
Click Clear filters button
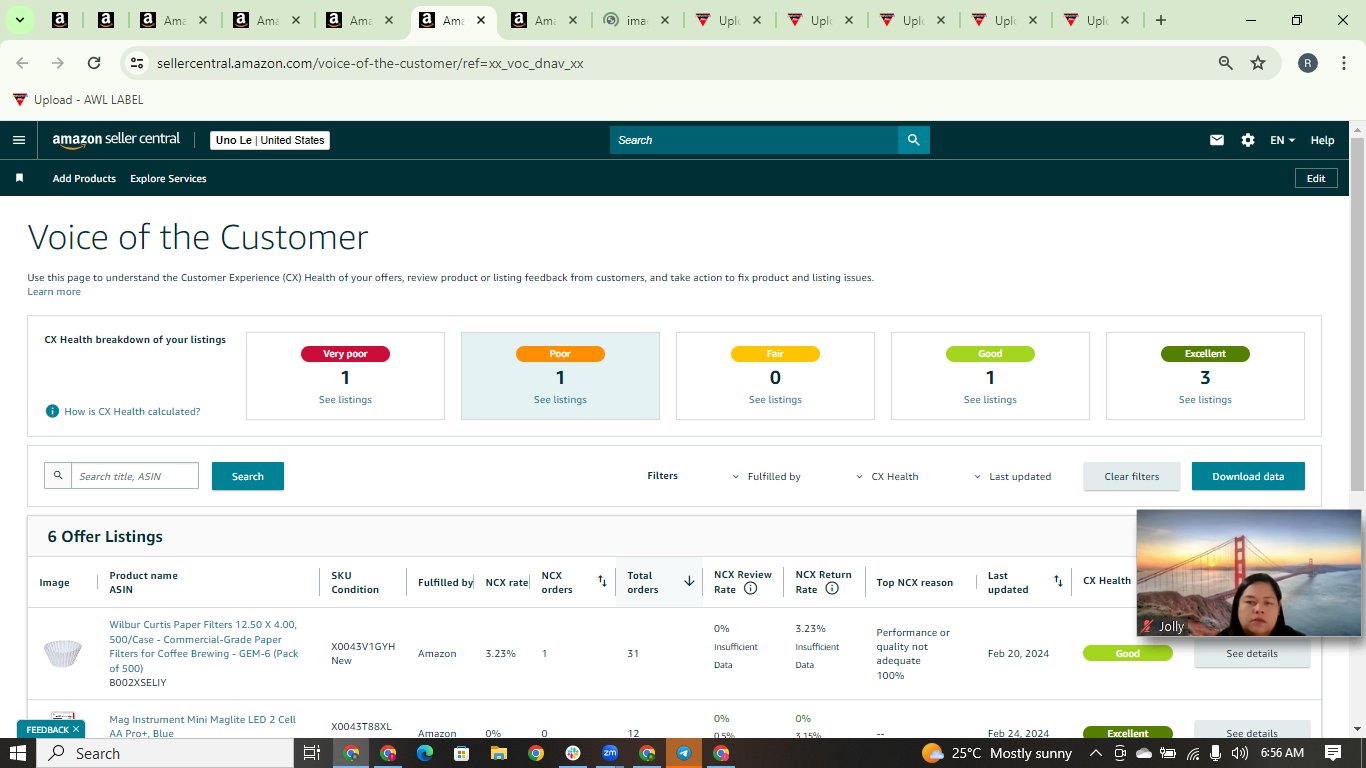(x=1132, y=476)
